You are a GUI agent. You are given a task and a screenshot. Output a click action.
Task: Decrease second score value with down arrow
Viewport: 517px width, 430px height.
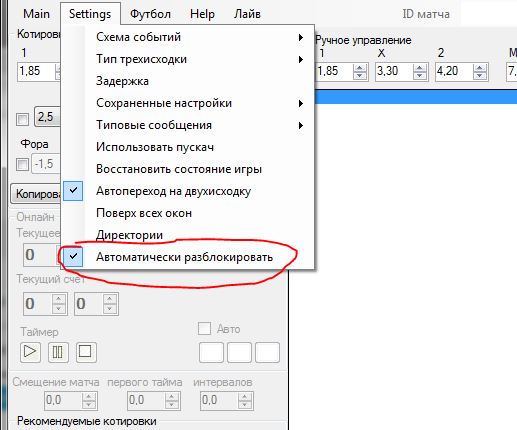click(x=110, y=309)
